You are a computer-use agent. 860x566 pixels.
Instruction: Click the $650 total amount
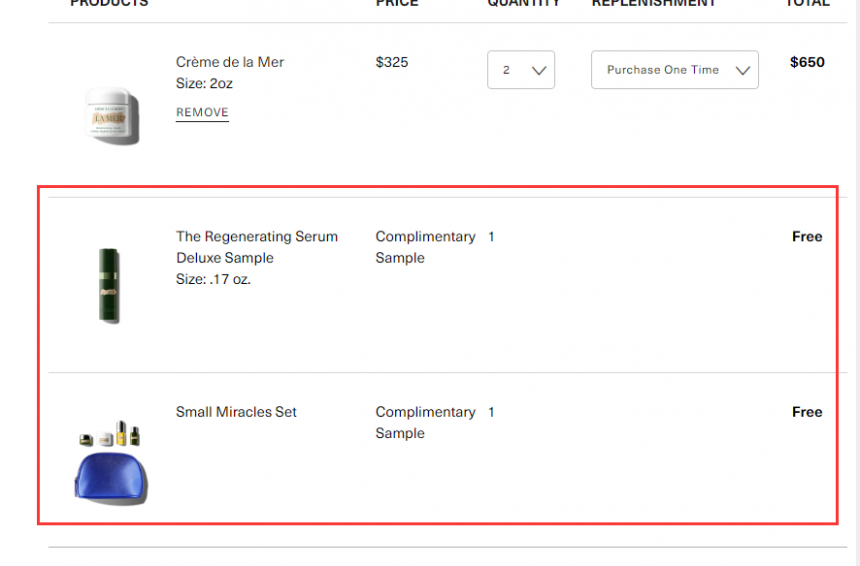[807, 62]
